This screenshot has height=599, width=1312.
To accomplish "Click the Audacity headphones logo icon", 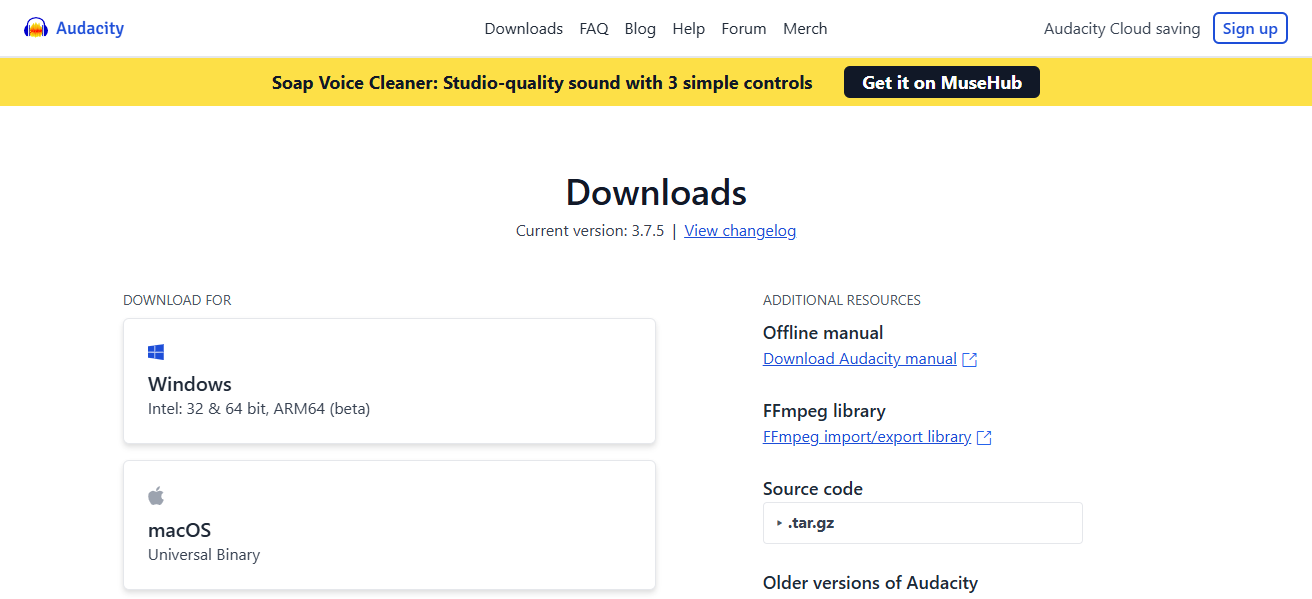I will click(x=36, y=28).
